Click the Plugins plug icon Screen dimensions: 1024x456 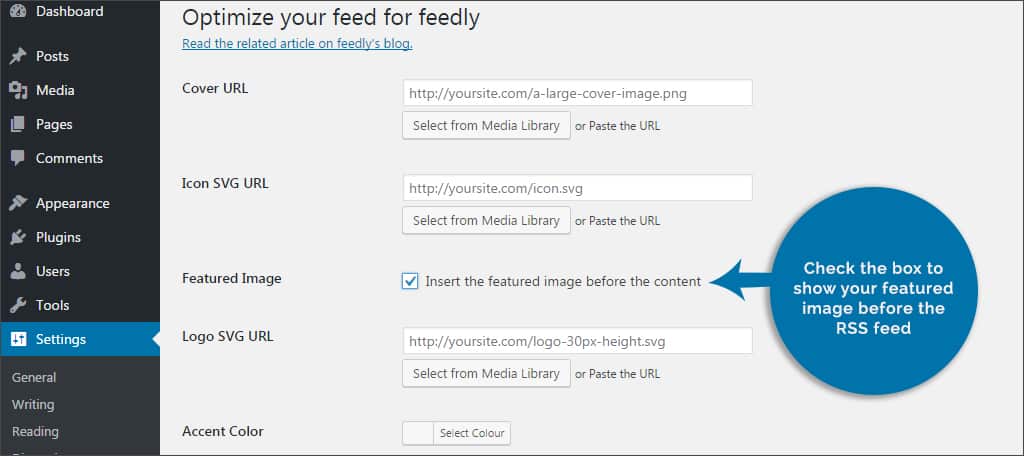click(x=18, y=238)
